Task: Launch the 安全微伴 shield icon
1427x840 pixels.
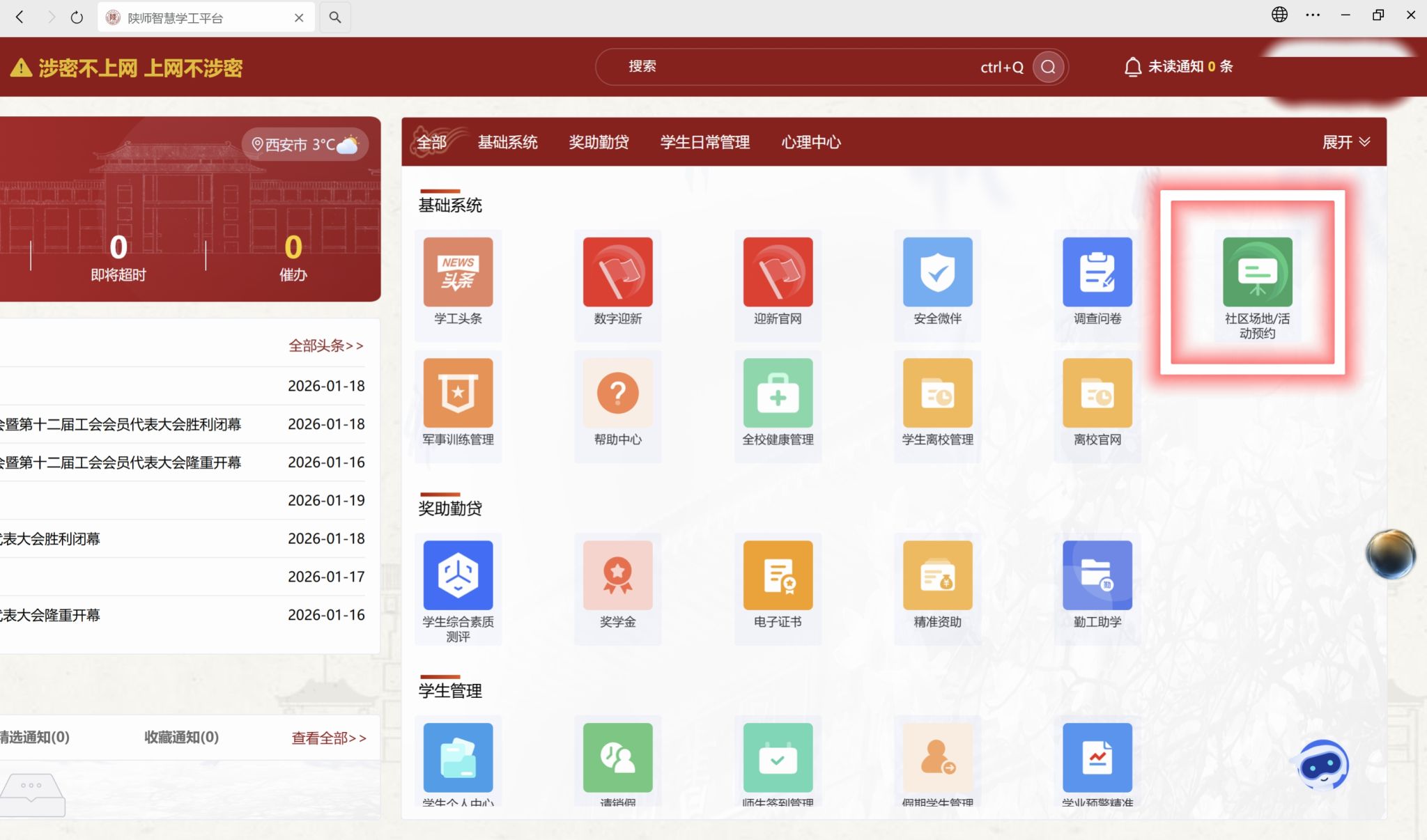Action: pos(937,272)
